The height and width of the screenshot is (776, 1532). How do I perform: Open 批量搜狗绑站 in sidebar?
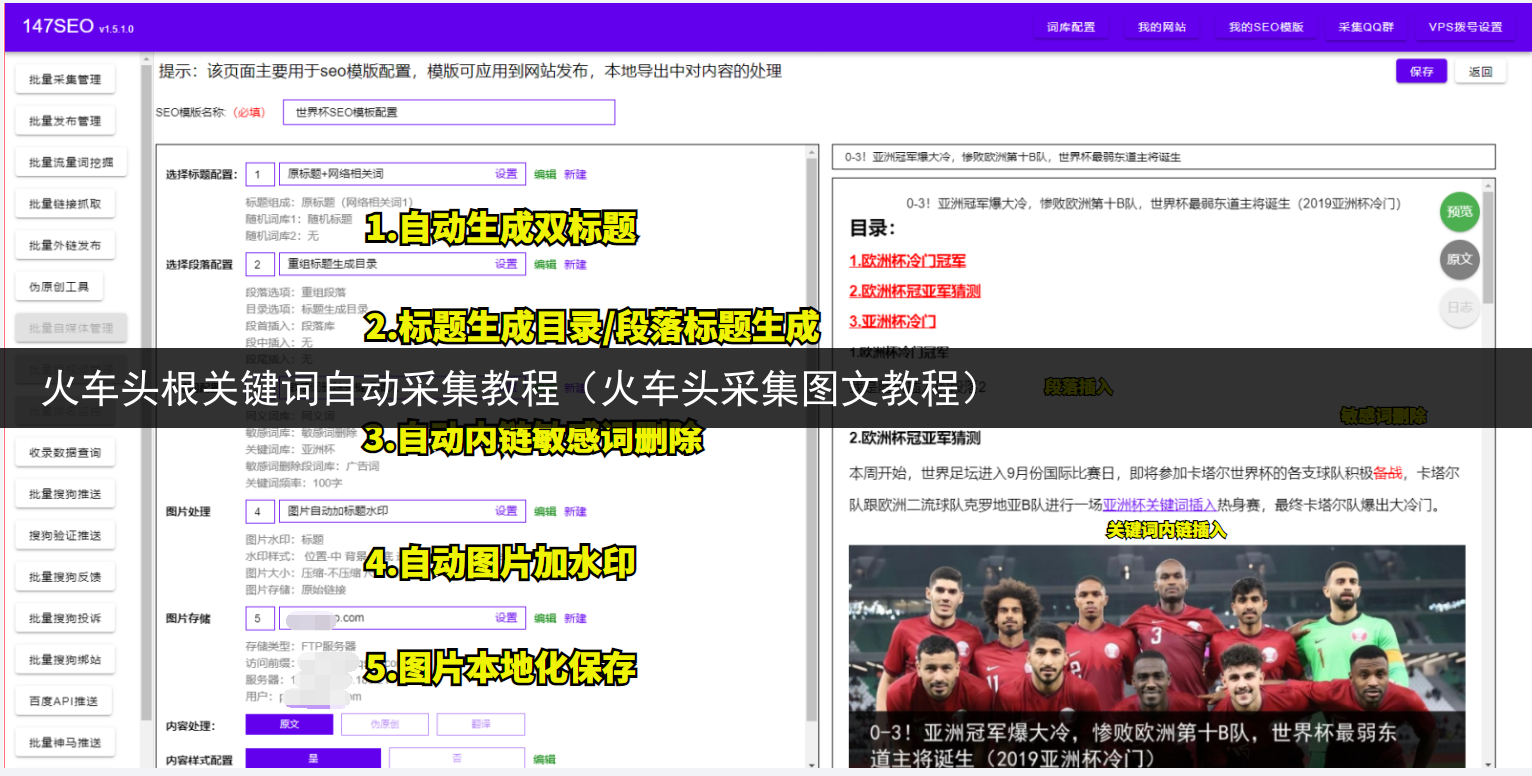point(65,660)
